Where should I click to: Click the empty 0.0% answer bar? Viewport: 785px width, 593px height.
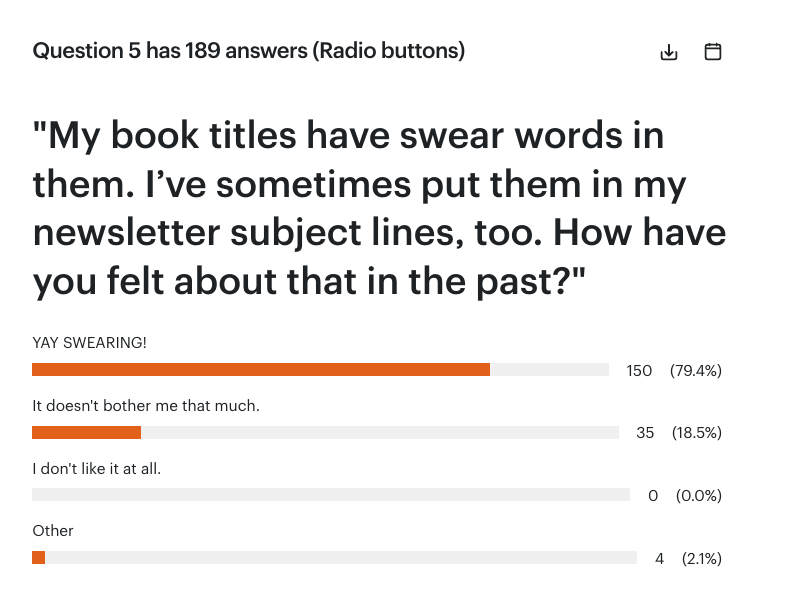(330, 495)
